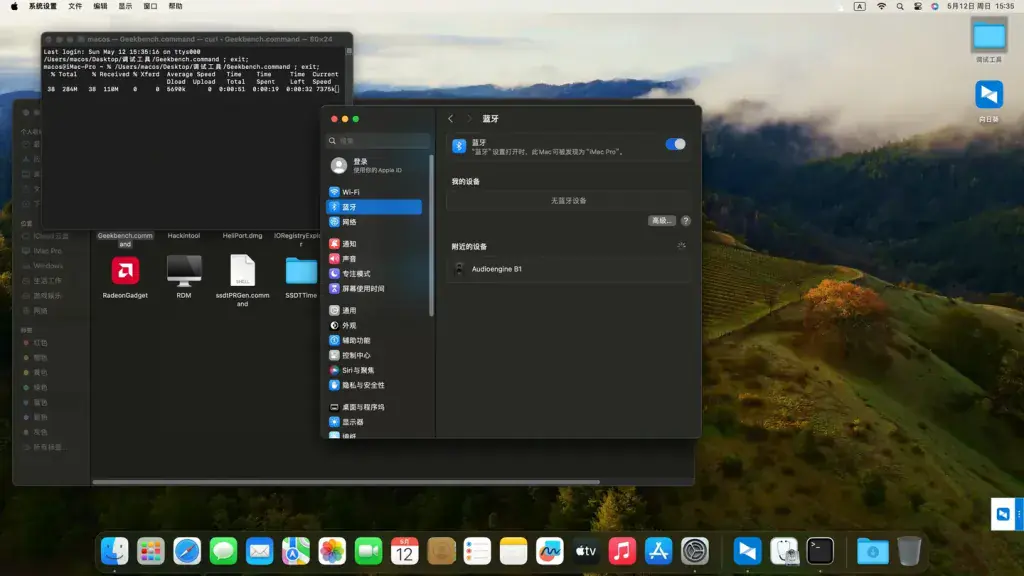Viewport: 1024px width, 576px height.
Task: Open Bluetooth help with the ? button
Action: tap(685, 221)
